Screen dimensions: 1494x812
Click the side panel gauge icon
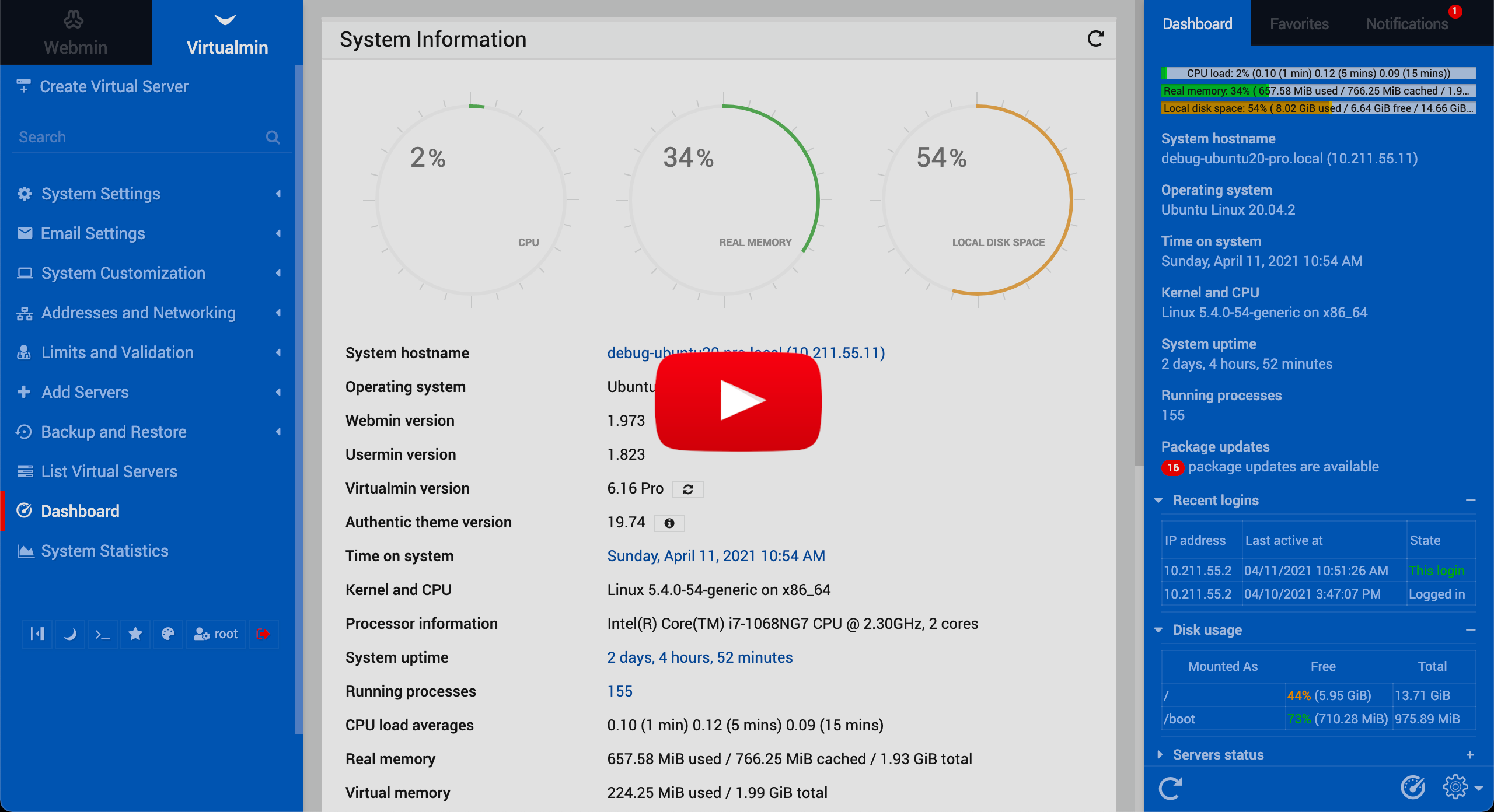pos(1413,788)
